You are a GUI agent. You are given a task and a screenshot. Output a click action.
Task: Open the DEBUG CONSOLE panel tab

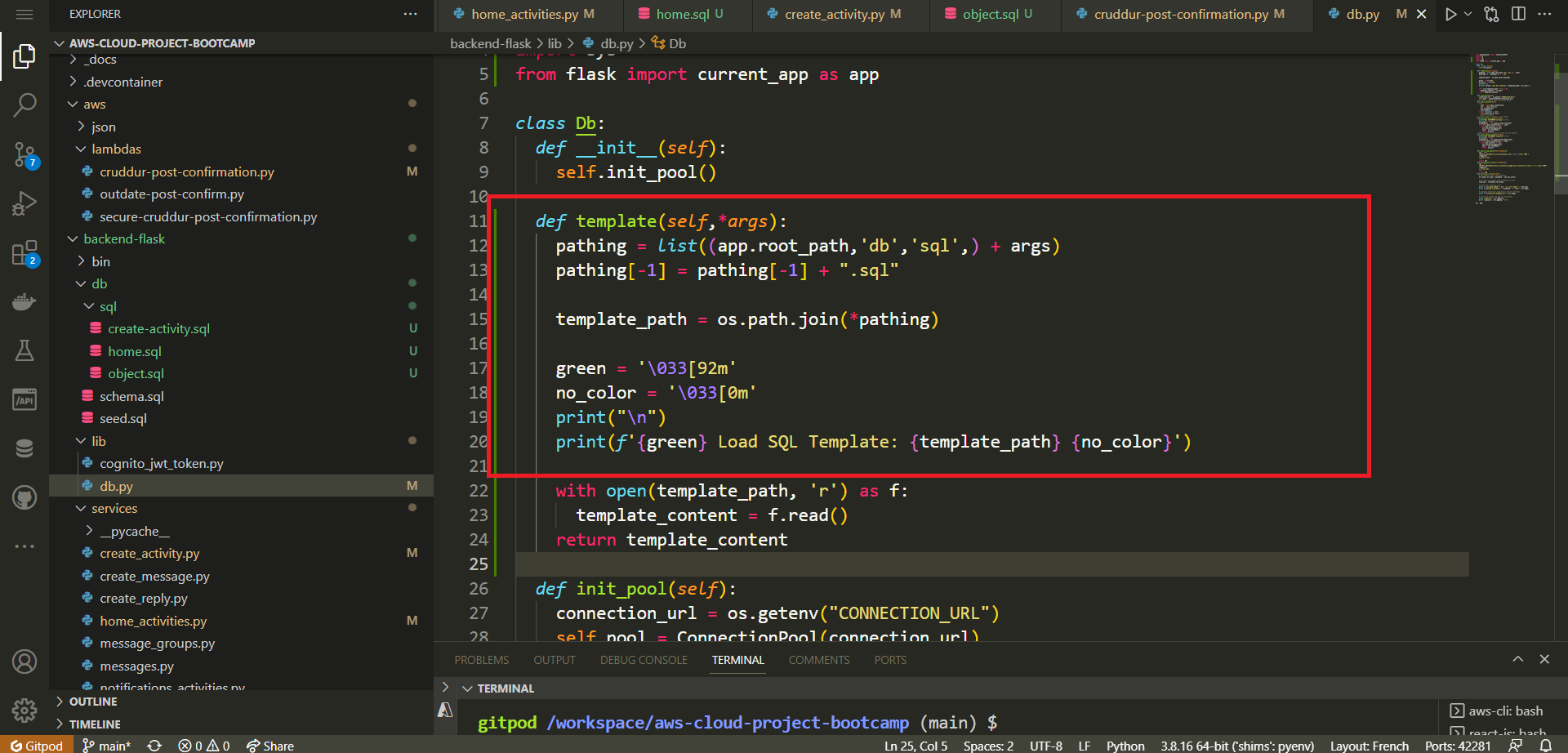tap(644, 660)
